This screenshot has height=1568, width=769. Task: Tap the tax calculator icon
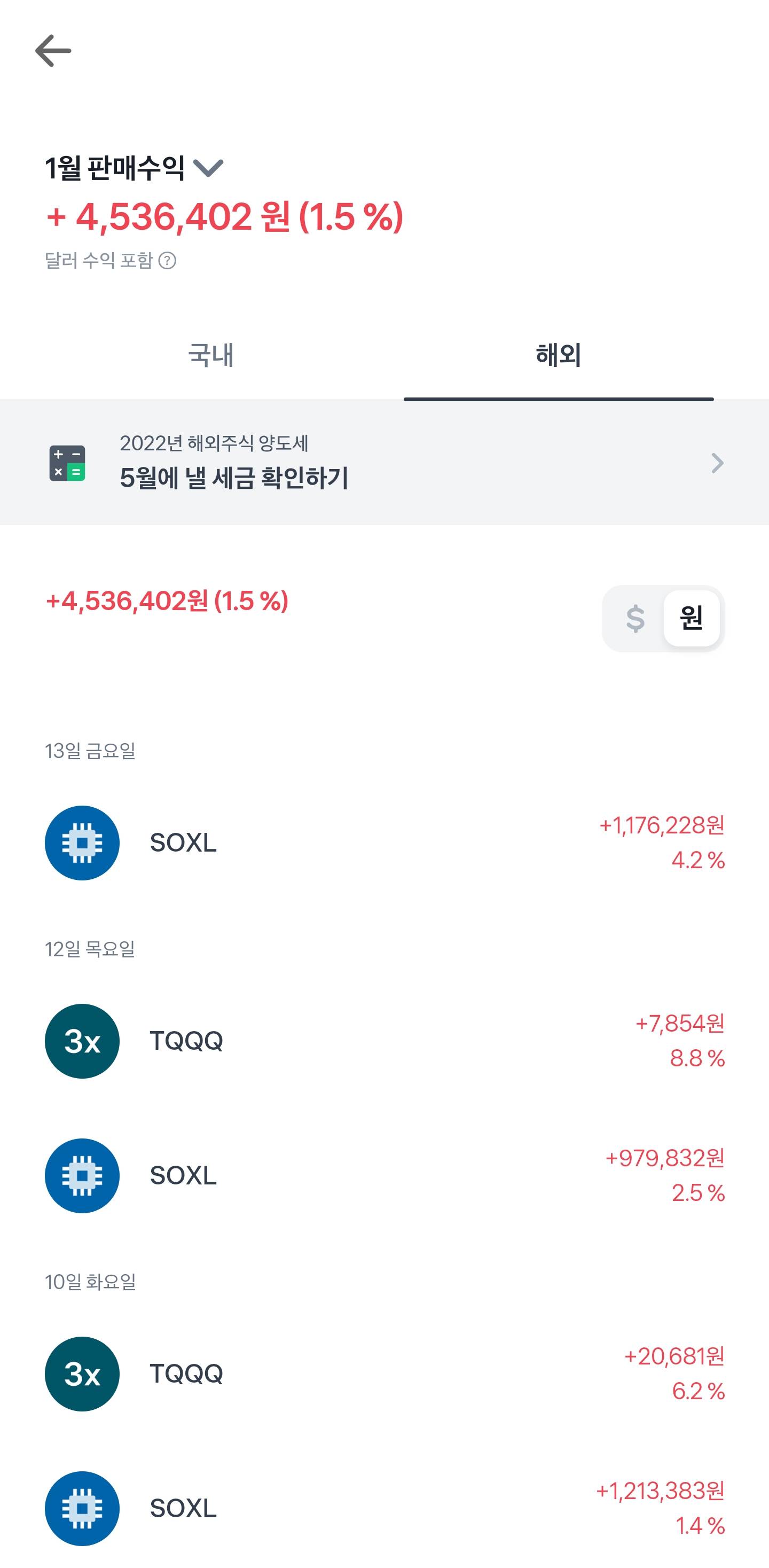tap(67, 463)
